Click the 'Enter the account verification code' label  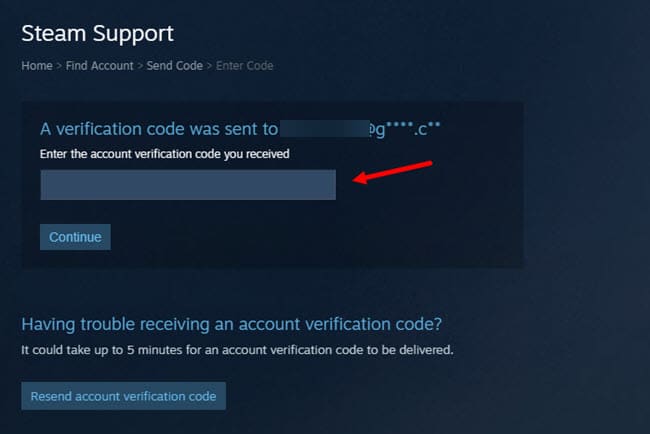click(x=165, y=154)
